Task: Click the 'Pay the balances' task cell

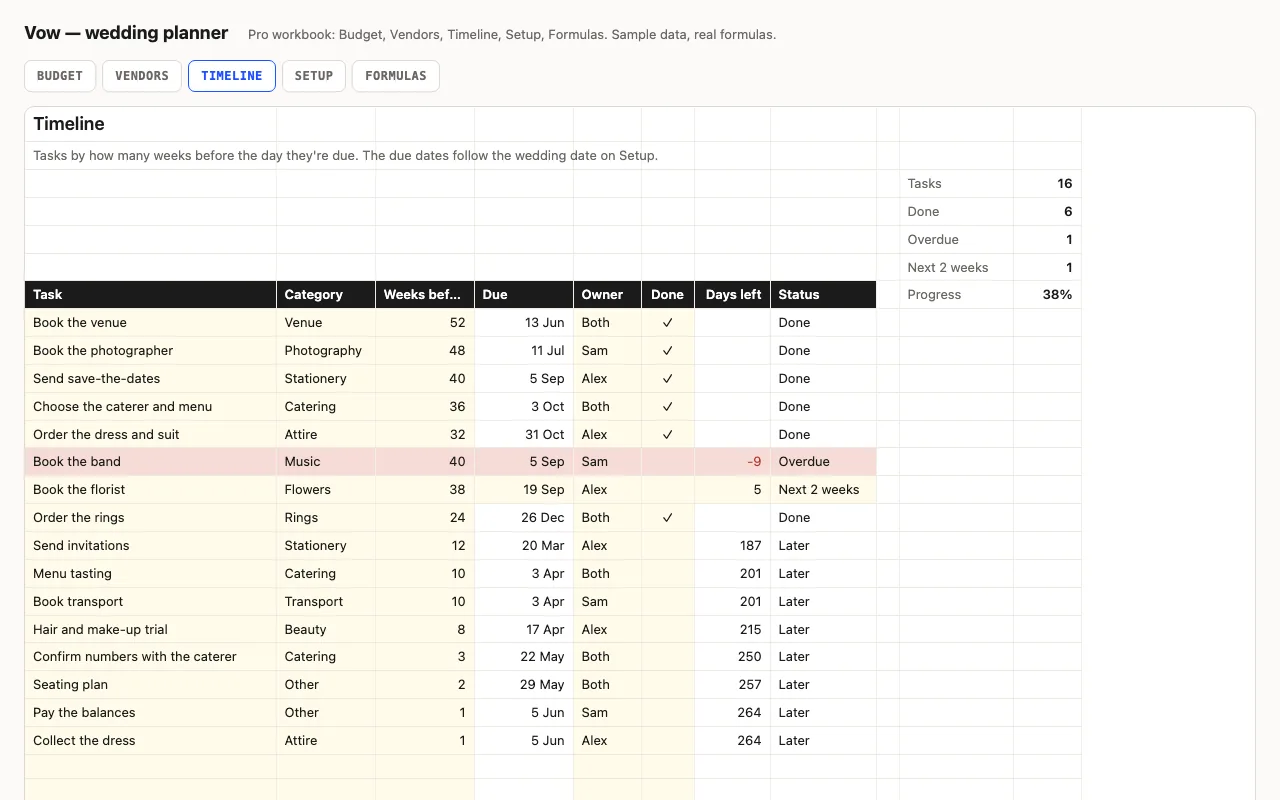Action: click(150, 713)
